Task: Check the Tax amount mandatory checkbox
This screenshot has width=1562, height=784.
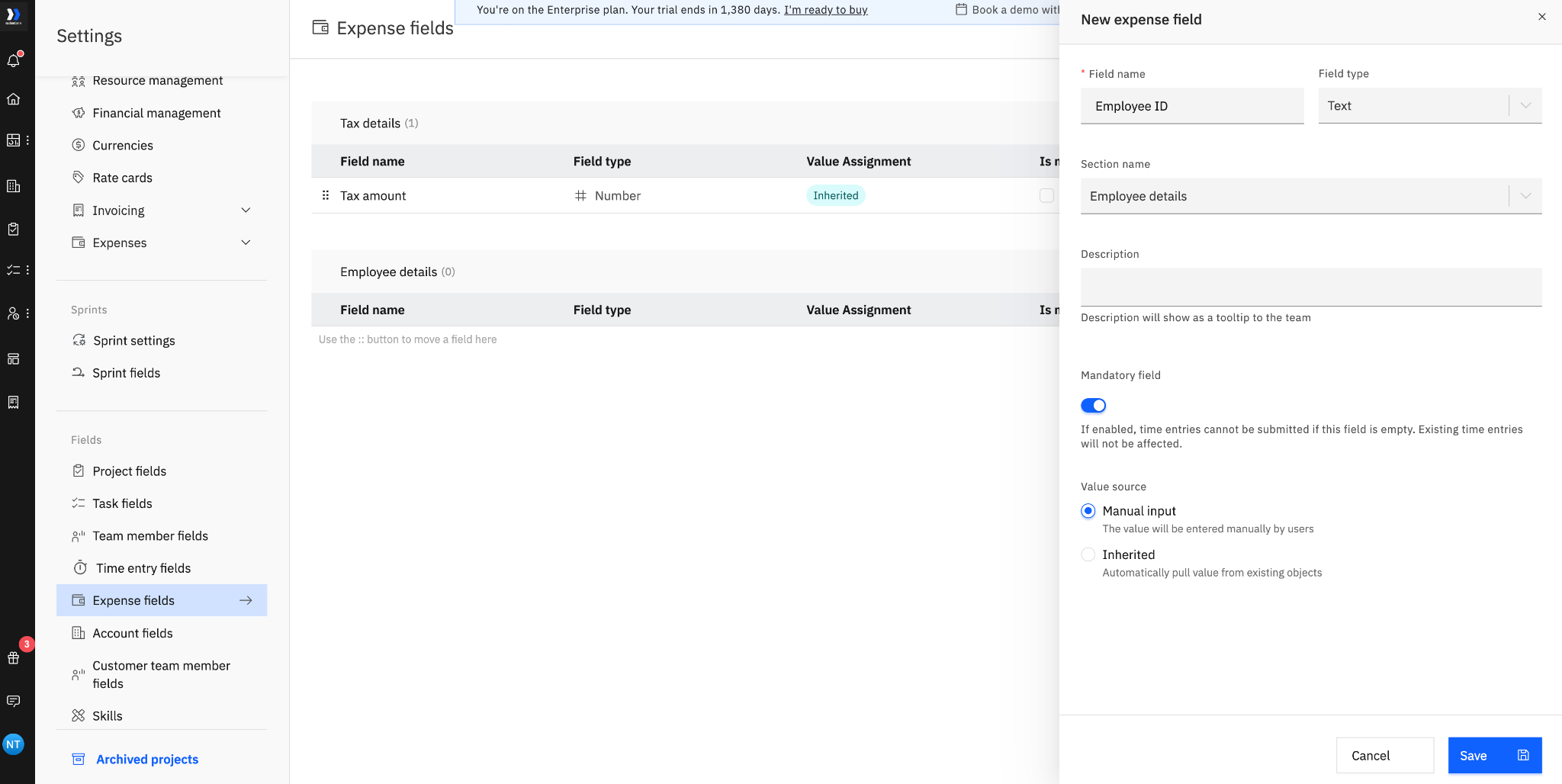Action: tap(1047, 195)
